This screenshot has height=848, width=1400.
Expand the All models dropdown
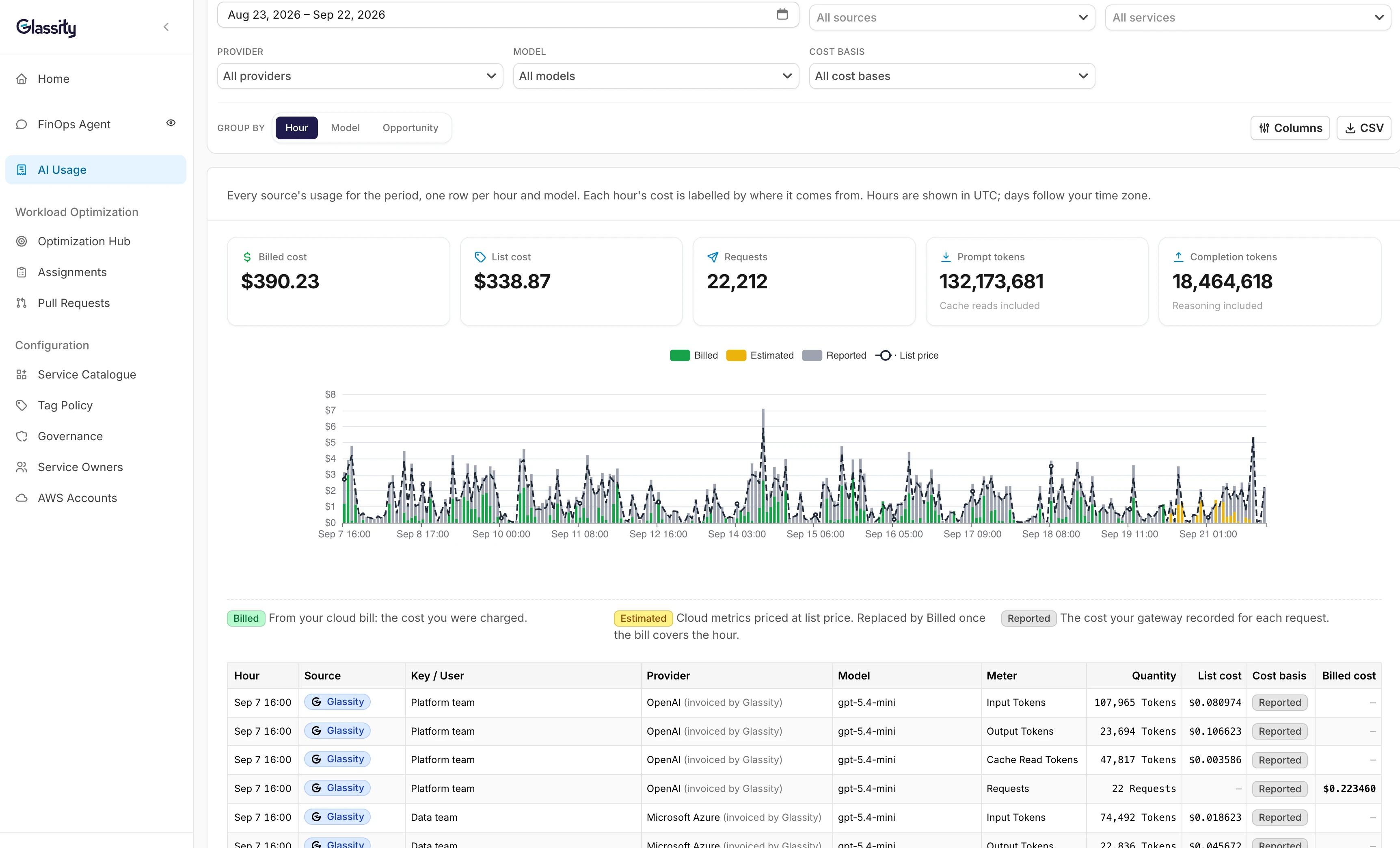coord(656,76)
